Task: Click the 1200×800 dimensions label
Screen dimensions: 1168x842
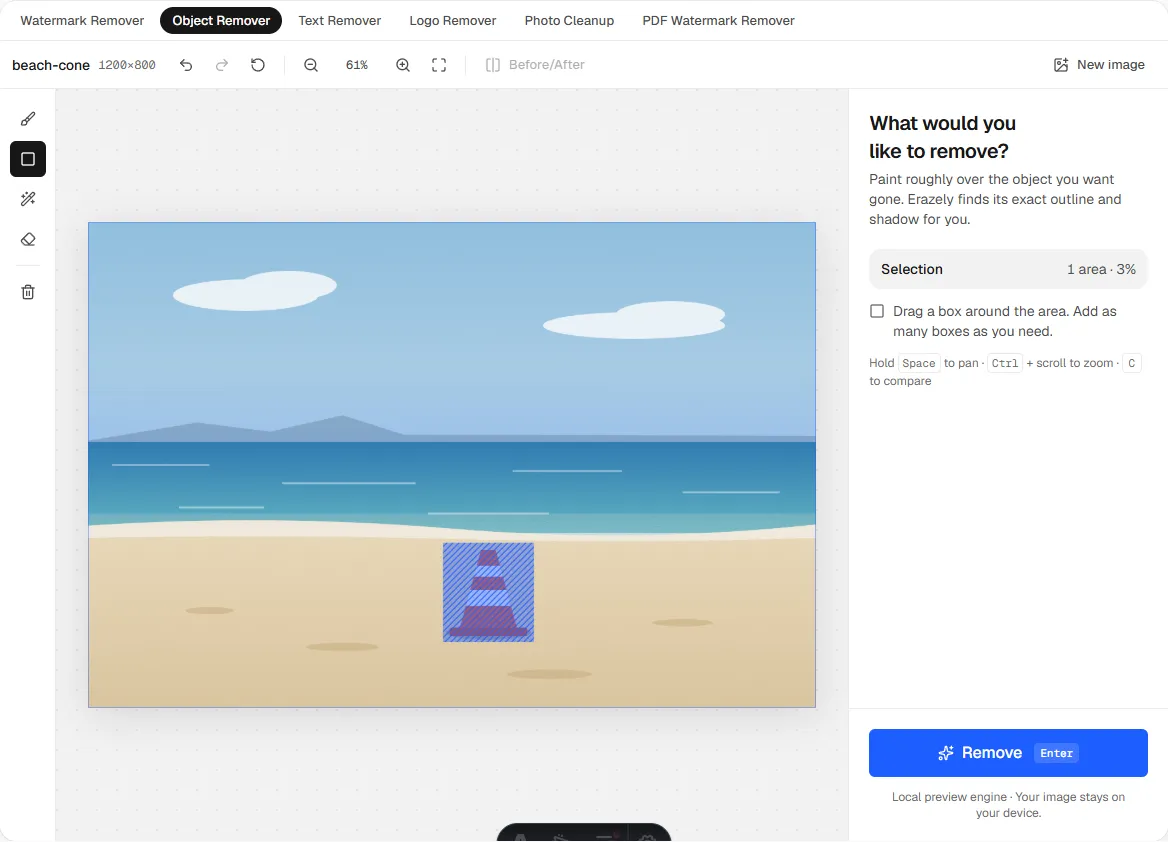Action: [127, 65]
